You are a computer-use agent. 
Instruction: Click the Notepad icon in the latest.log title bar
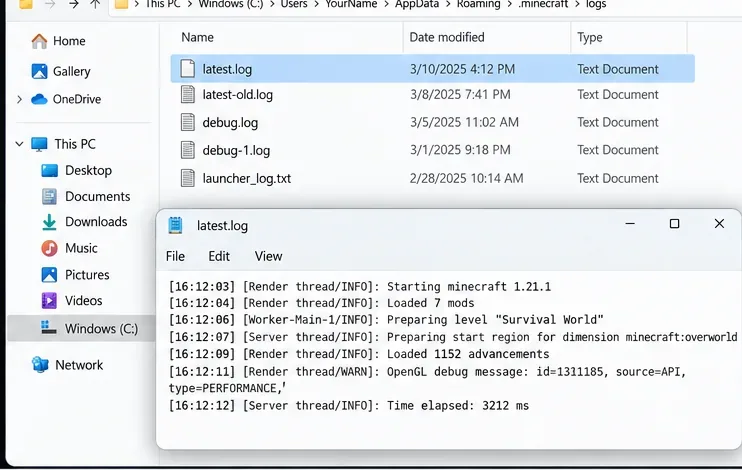pyautogui.click(x=176, y=225)
